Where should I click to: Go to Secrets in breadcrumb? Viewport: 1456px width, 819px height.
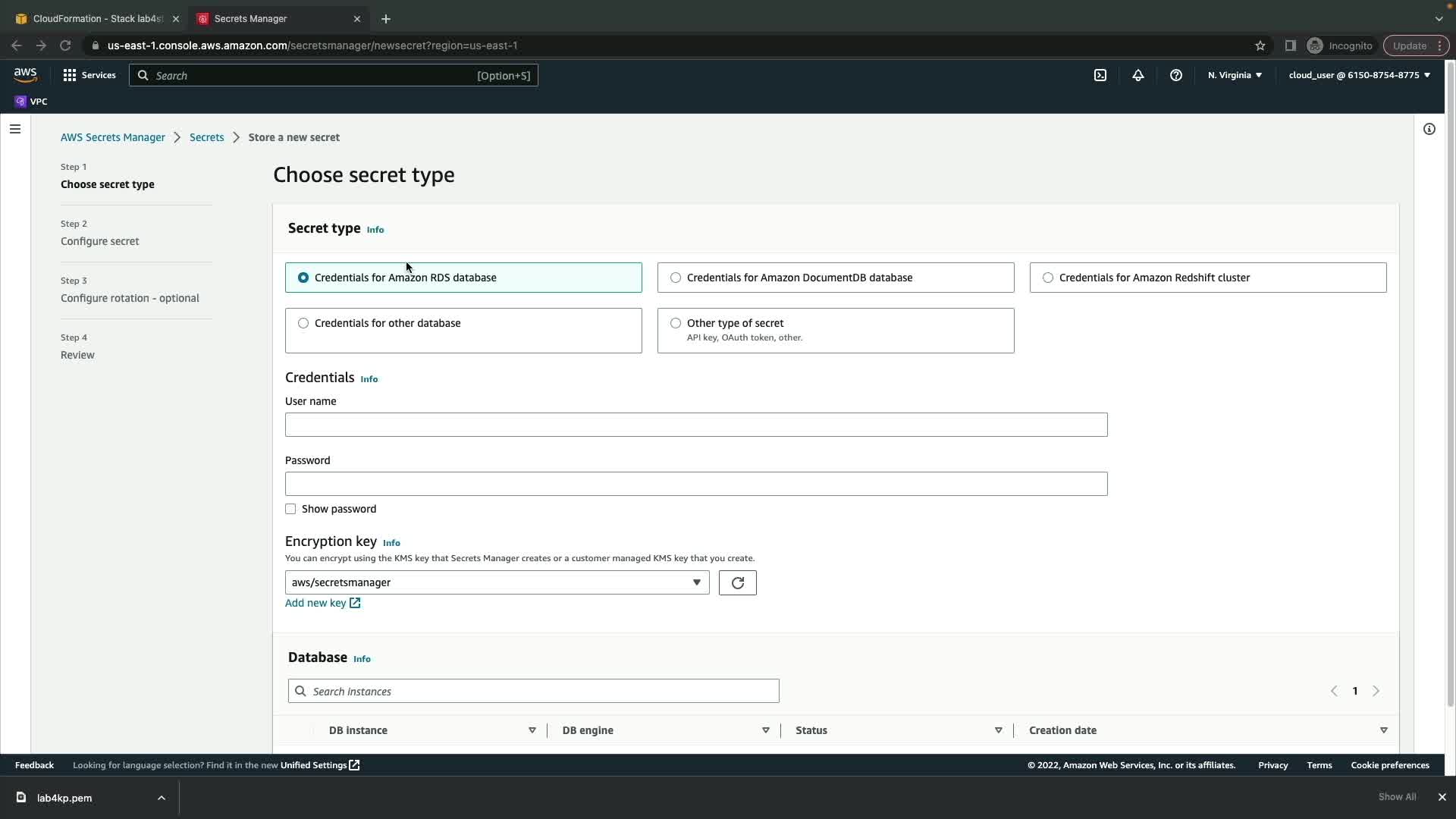(206, 137)
